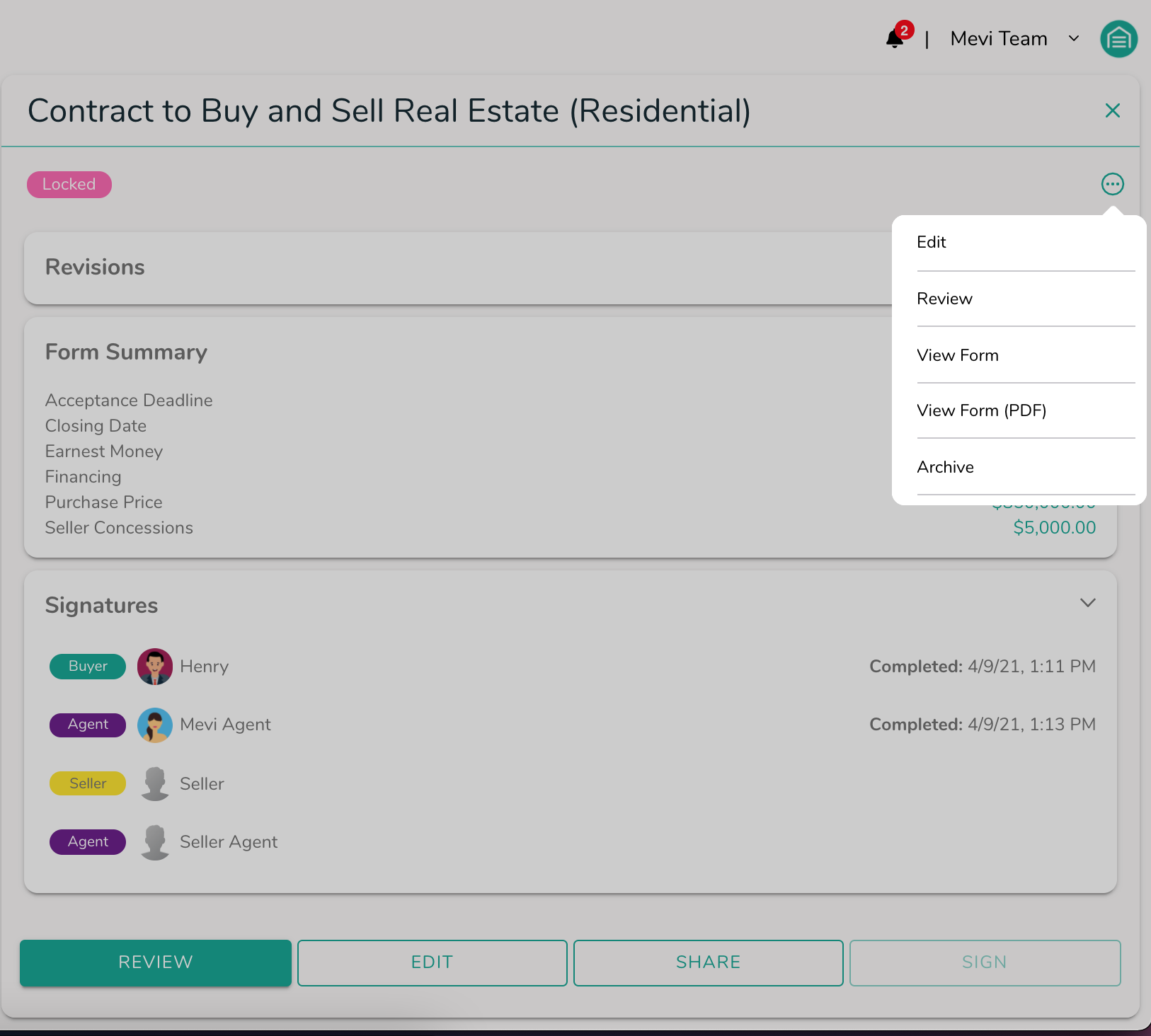Image resolution: width=1151 pixels, height=1036 pixels.
Task: Click Henry's avatar picture
Action: (x=155, y=667)
